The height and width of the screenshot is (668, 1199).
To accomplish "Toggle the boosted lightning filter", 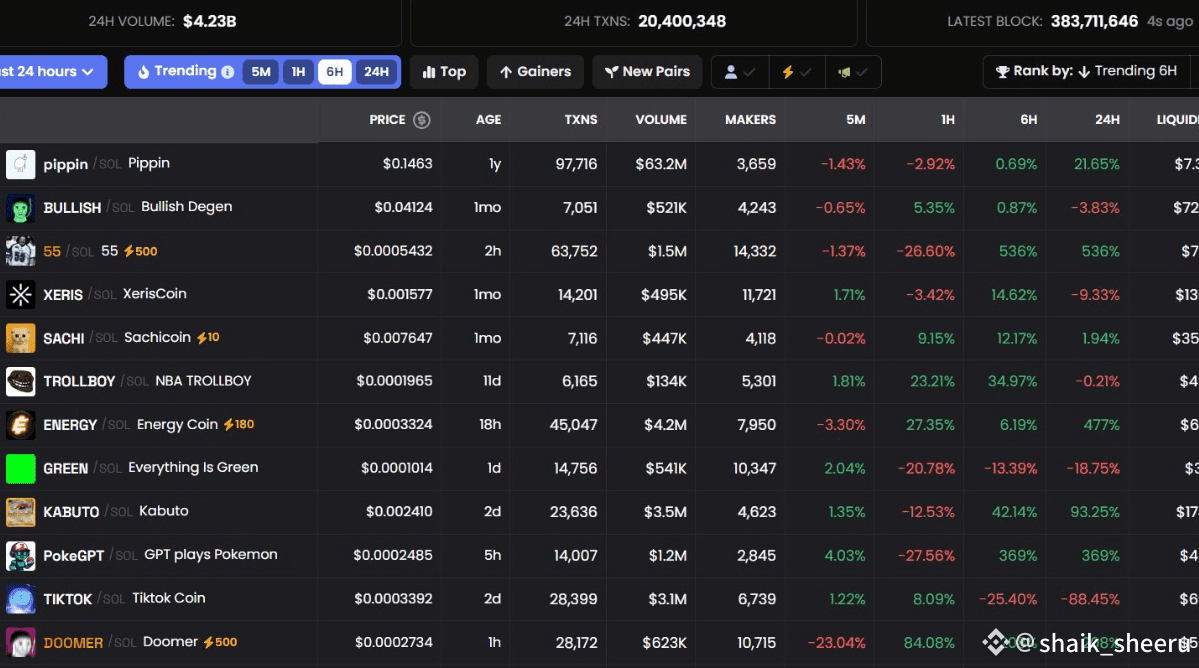I will [796, 72].
